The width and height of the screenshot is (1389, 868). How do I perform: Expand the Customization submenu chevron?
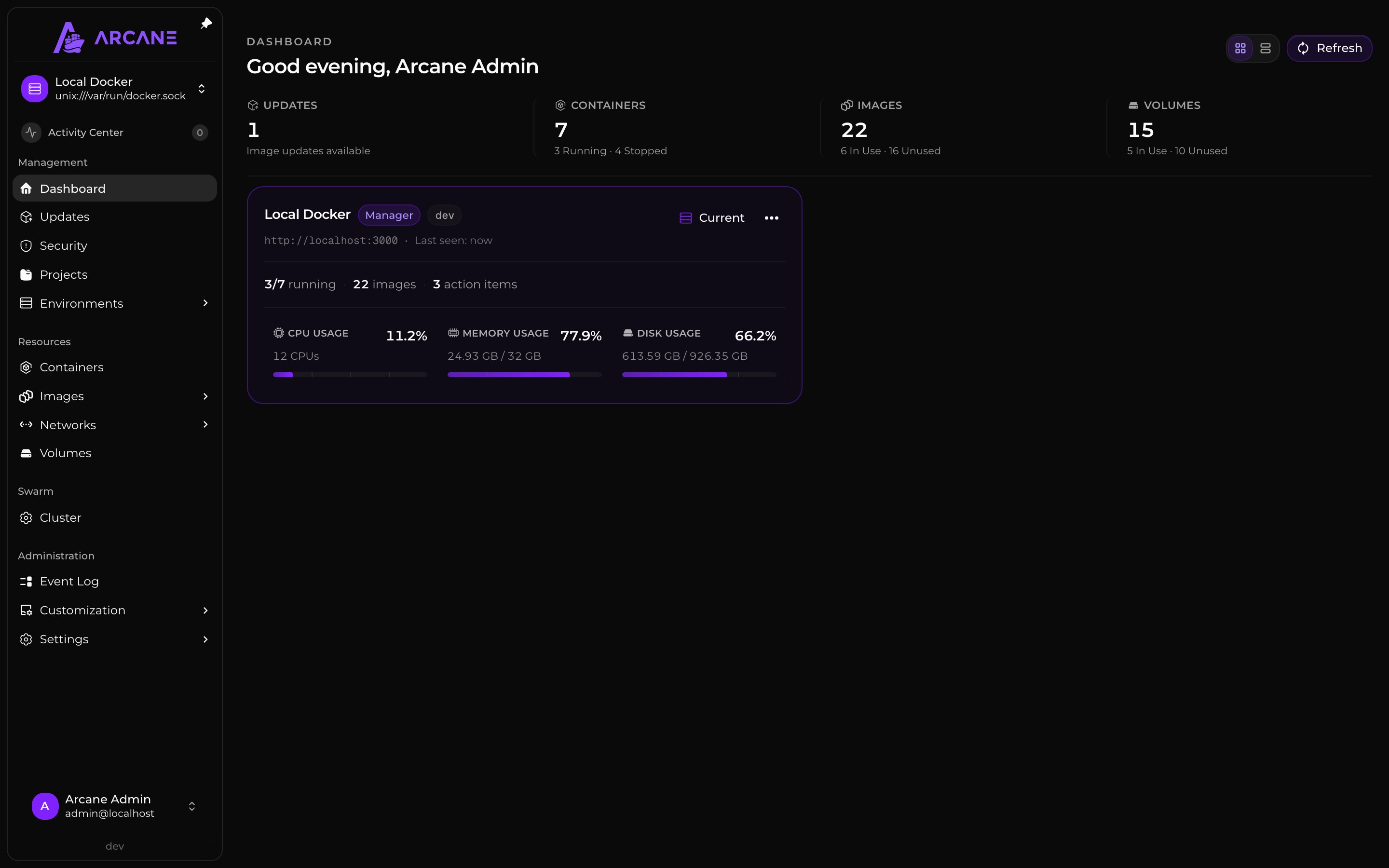tap(205, 610)
